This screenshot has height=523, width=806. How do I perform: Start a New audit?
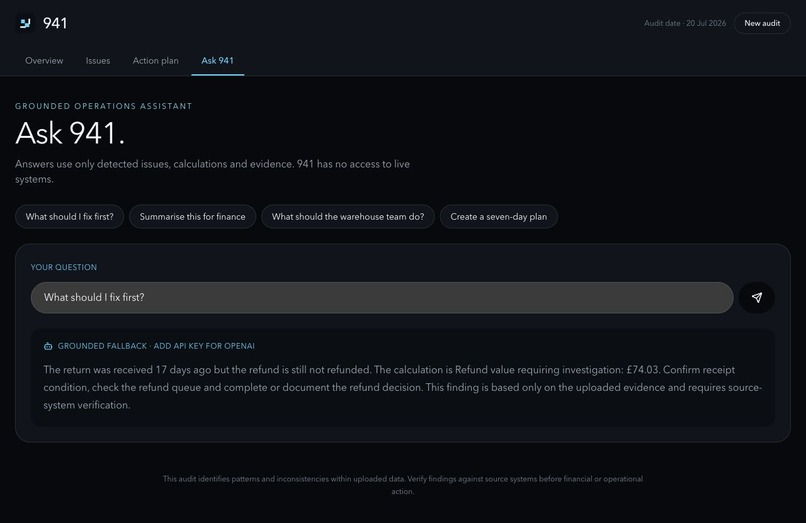(762, 23)
